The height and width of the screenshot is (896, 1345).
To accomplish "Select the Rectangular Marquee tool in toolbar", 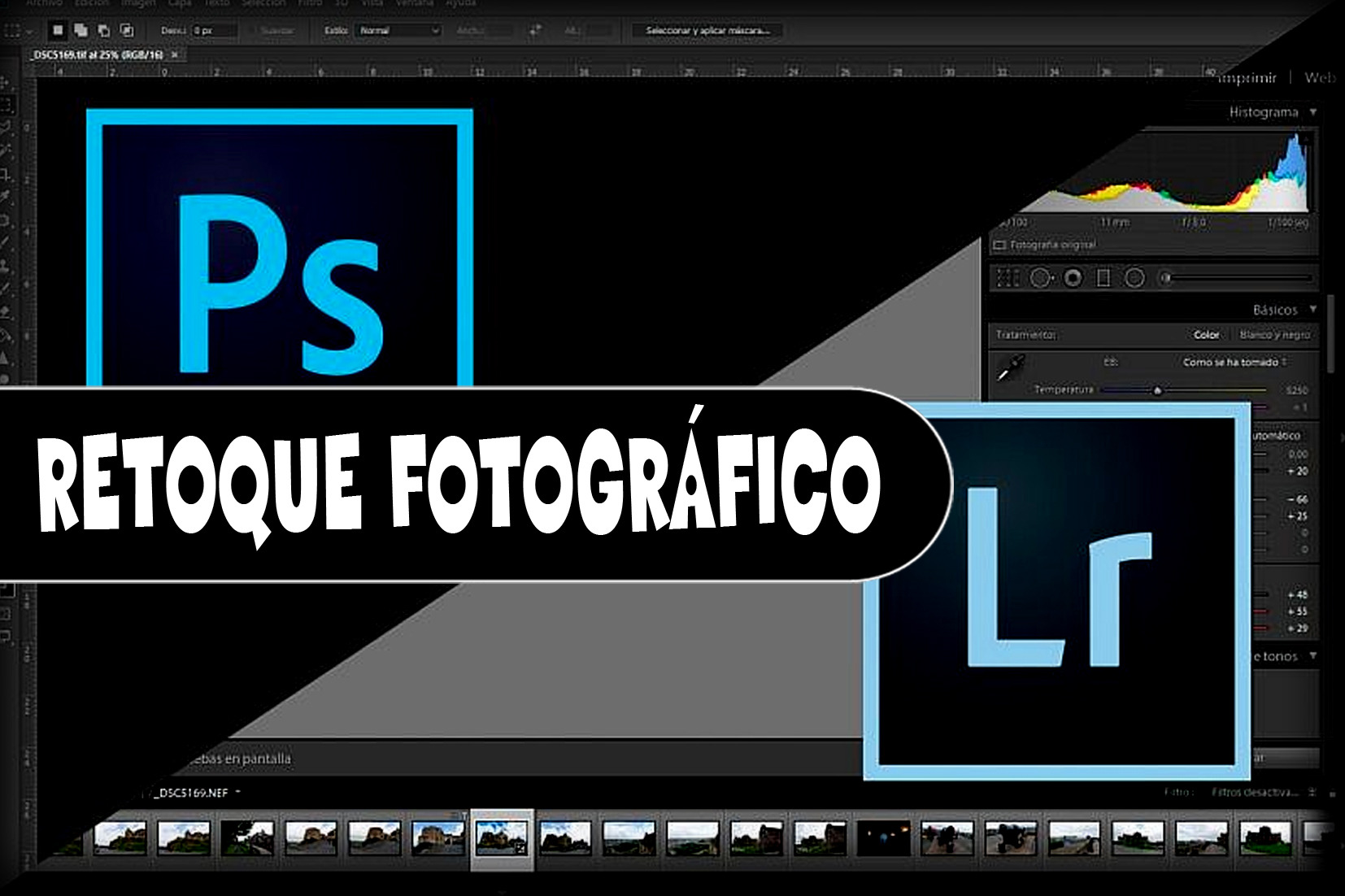I will tap(7, 105).
